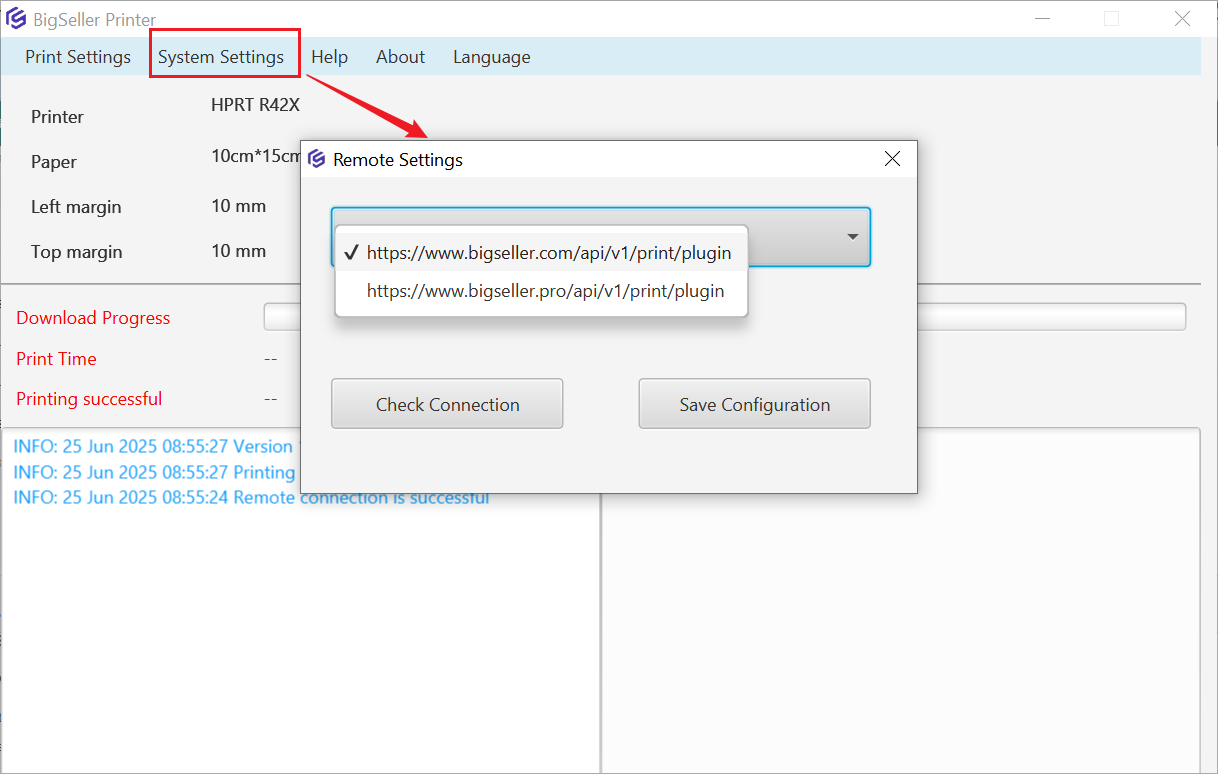The image size is (1218, 774).
Task: Click the Remote Settings dialog title text
Action: coord(398,160)
